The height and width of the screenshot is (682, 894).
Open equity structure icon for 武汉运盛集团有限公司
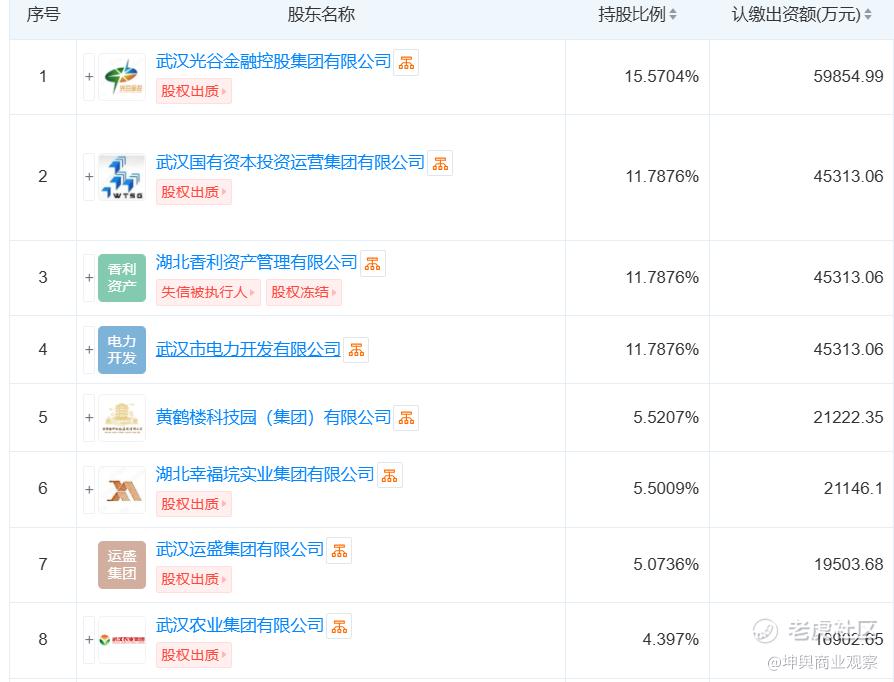click(339, 551)
